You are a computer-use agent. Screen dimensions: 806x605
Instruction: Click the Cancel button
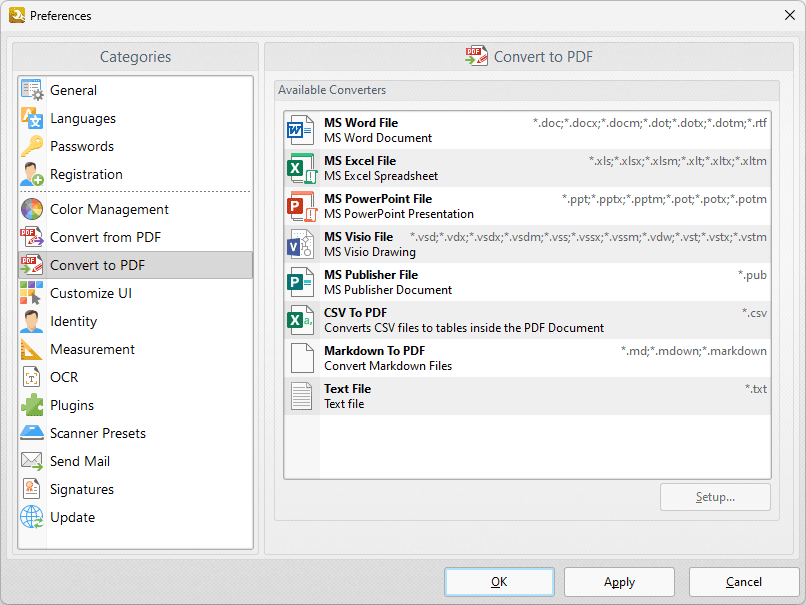pyautogui.click(x=744, y=582)
